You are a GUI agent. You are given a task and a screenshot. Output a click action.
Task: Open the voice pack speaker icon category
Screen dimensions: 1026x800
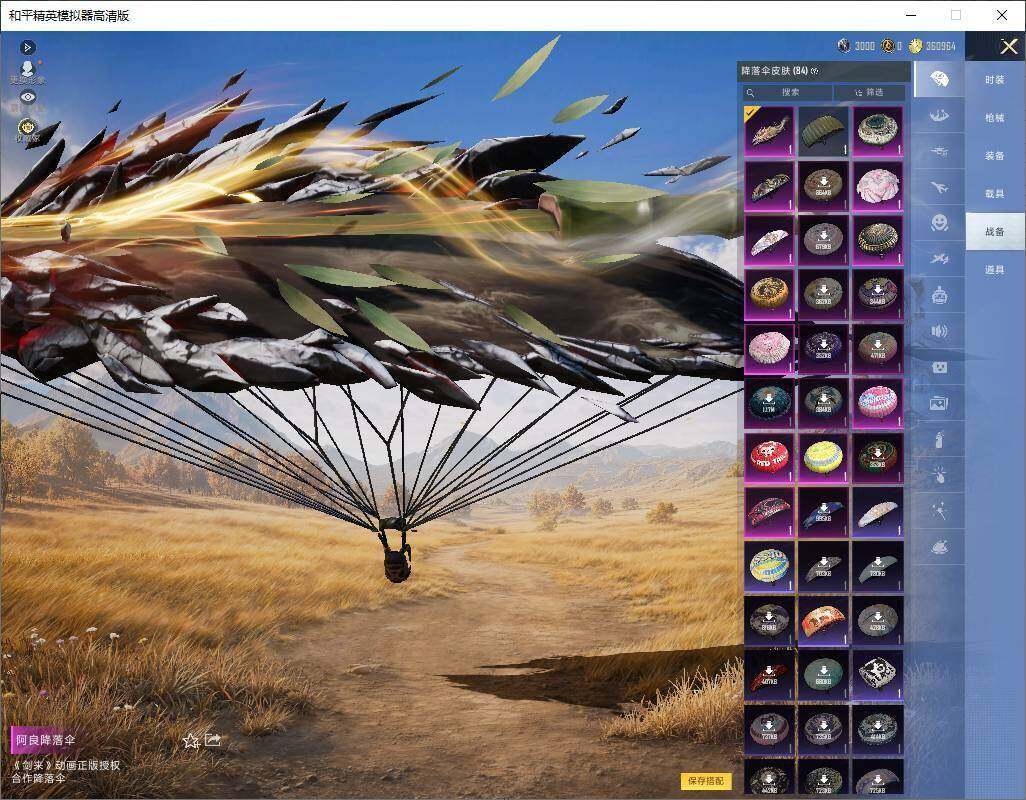coord(939,331)
